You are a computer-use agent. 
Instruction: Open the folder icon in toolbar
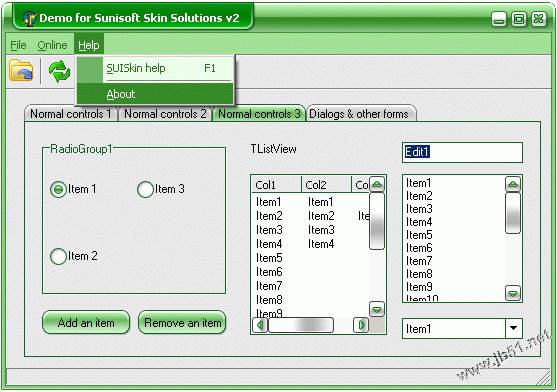click(x=21, y=70)
